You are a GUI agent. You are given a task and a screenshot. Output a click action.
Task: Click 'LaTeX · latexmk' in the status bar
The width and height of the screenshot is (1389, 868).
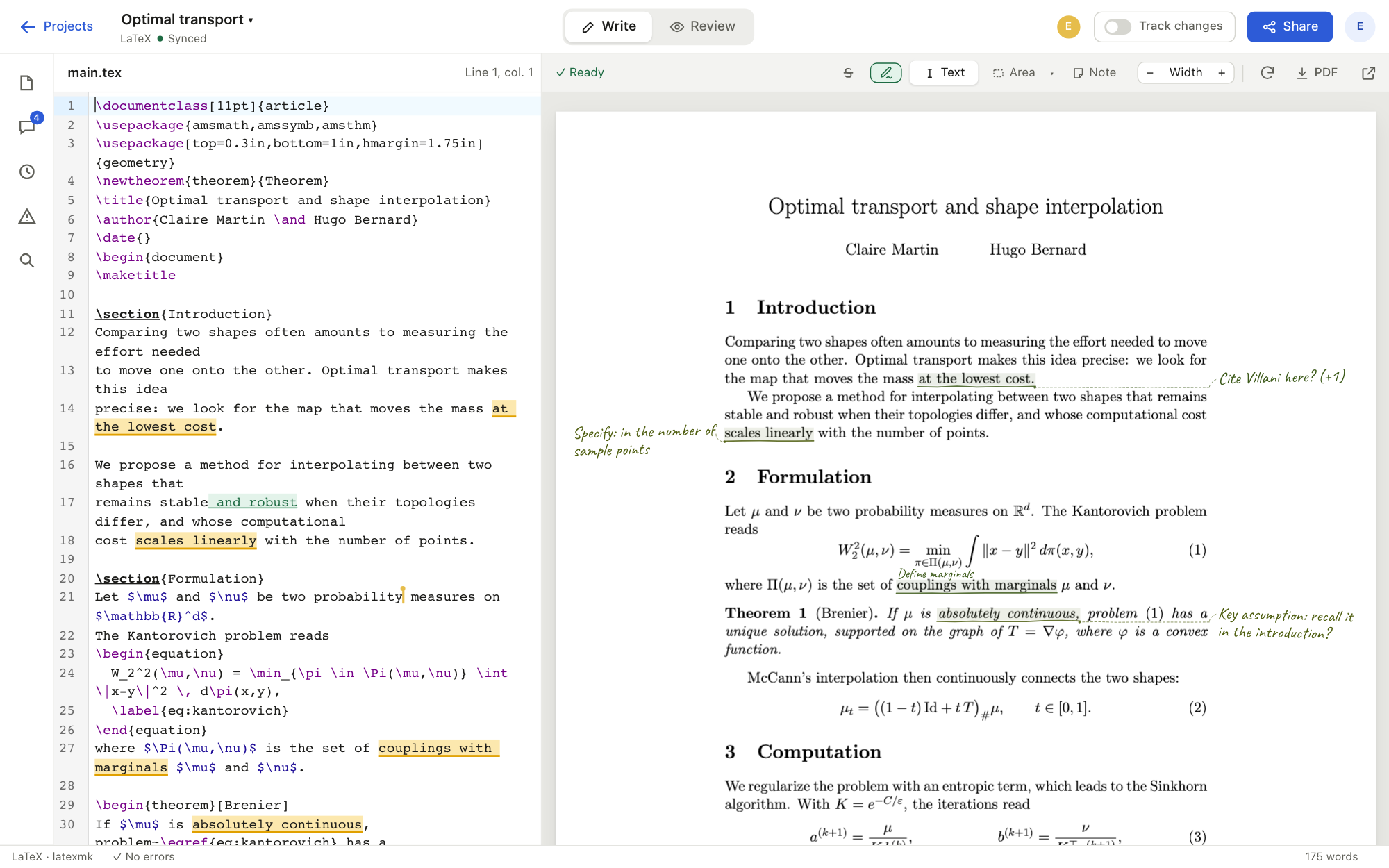coord(52,857)
